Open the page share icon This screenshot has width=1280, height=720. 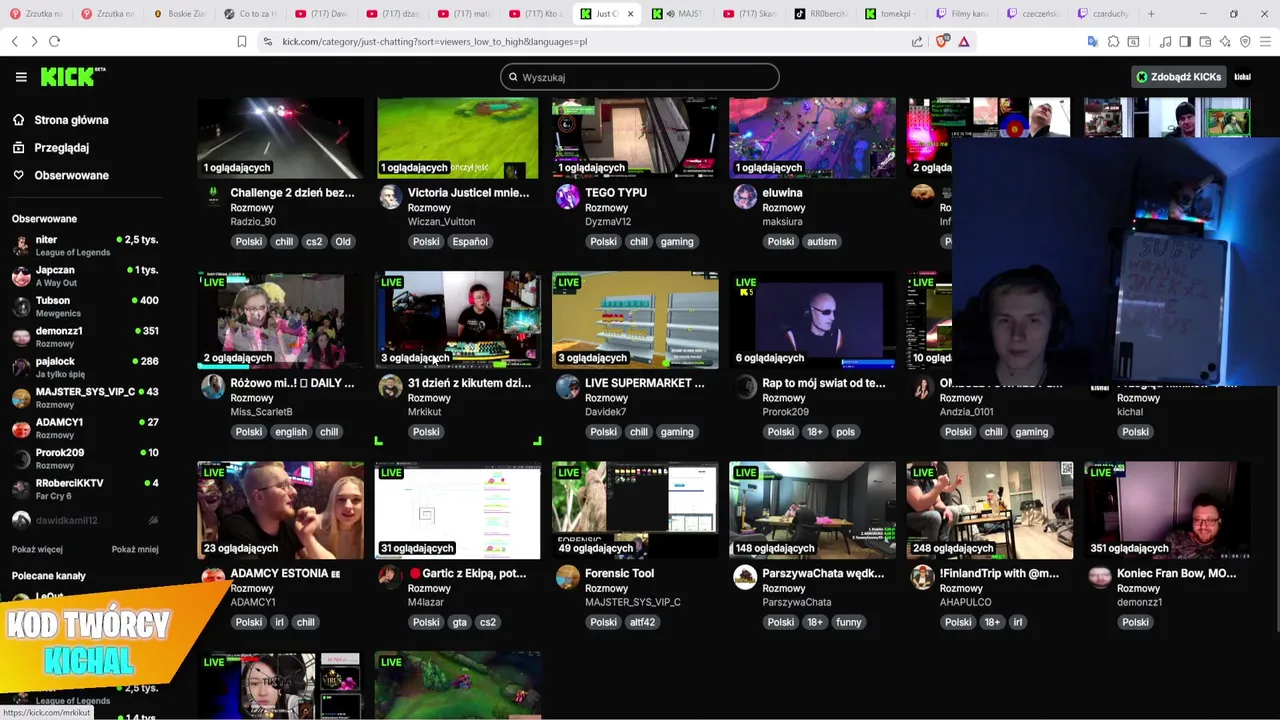[x=917, y=41]
